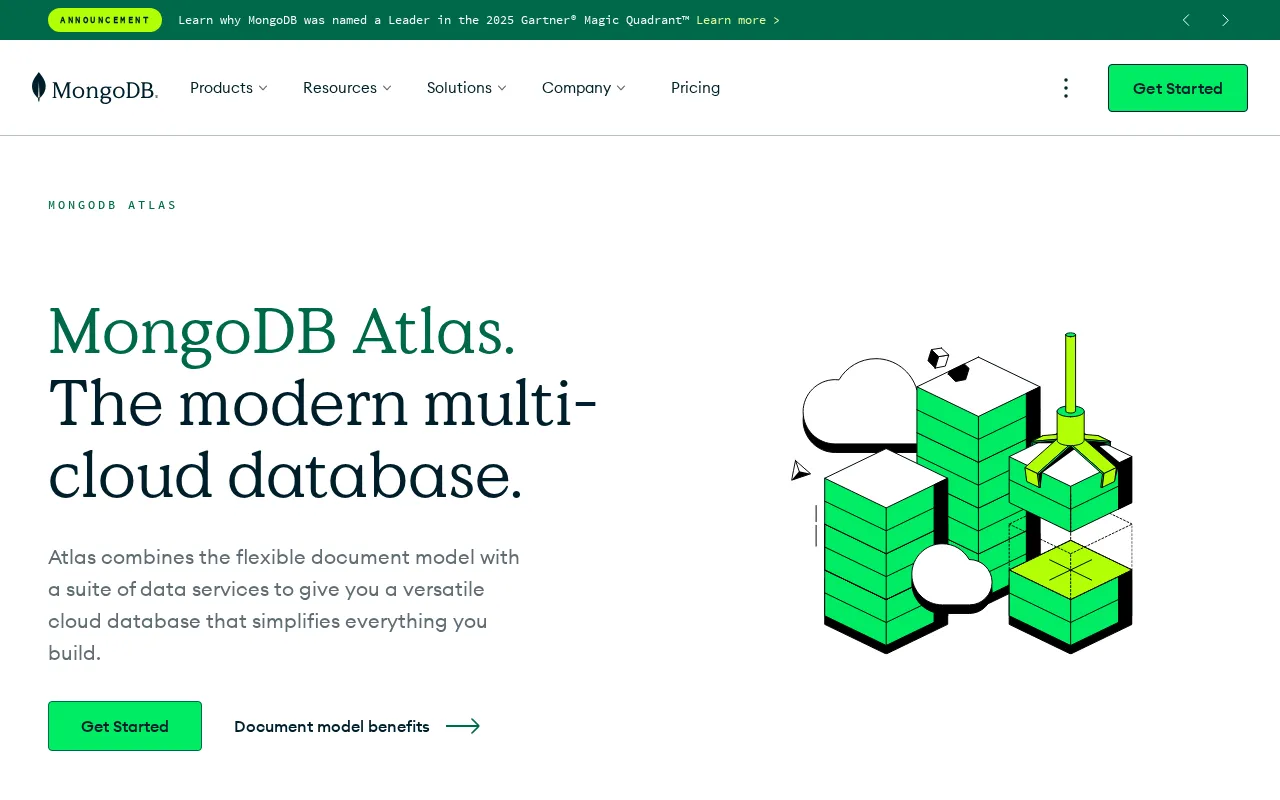Go to the previous announcement arrow

[x=1186, y=20]
